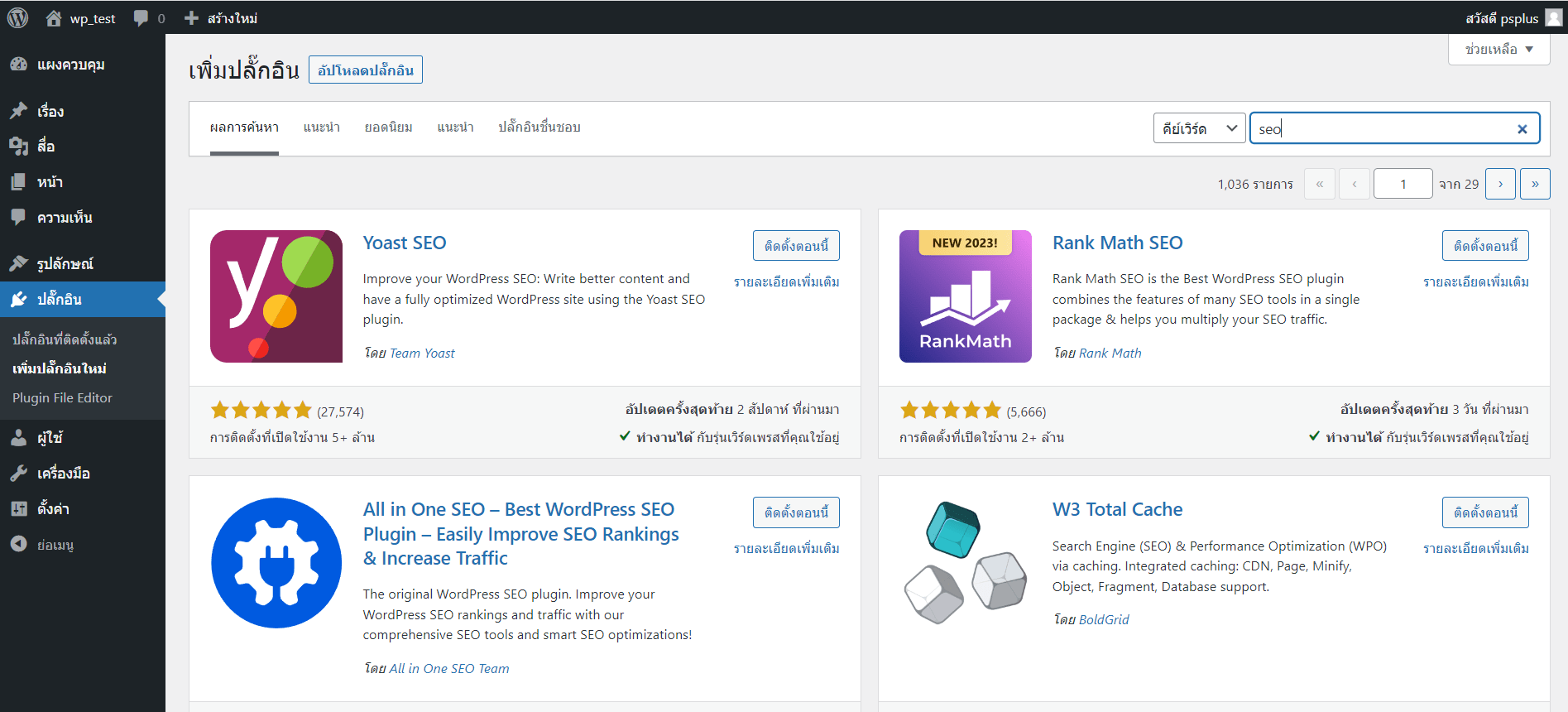Switch to the popular plugins tab
This screenshot has width=1568, height=712.
(x=389, y=127)
